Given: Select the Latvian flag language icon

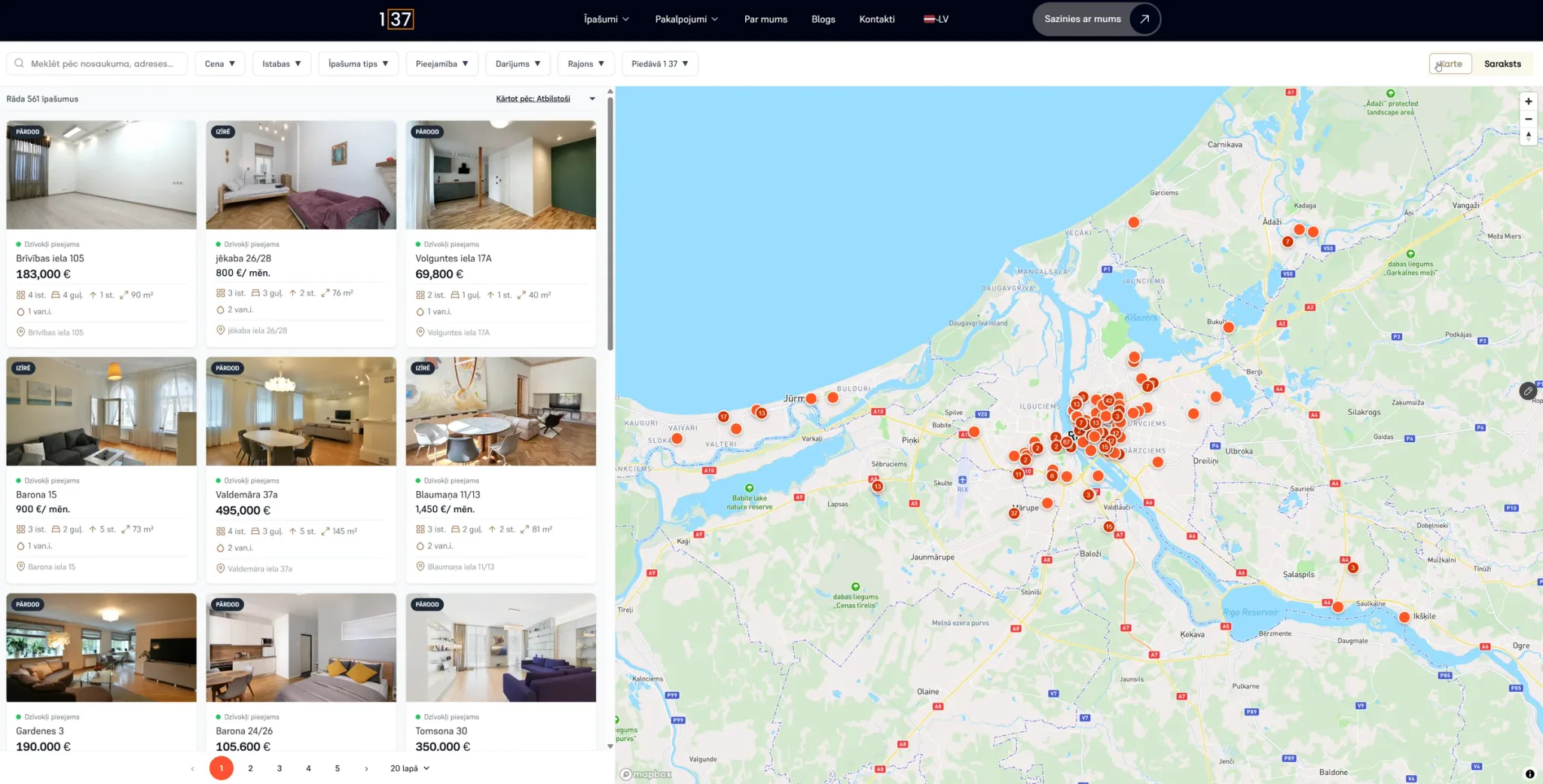Looking at the screenshot, I should (x=929, y=19).
